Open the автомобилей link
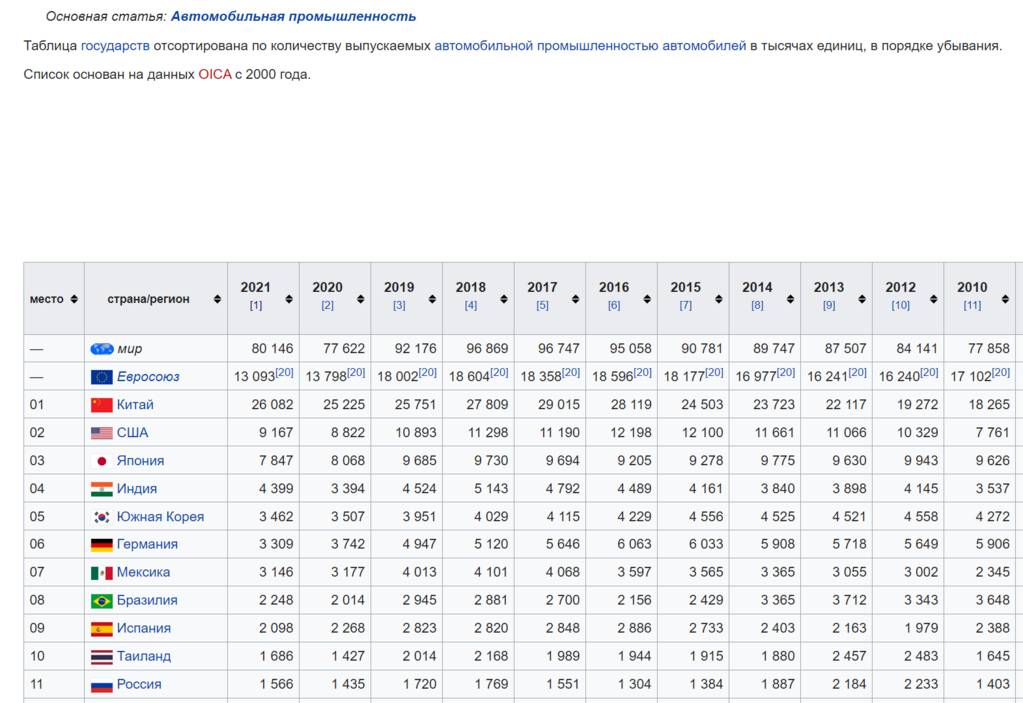 [704, 46]
